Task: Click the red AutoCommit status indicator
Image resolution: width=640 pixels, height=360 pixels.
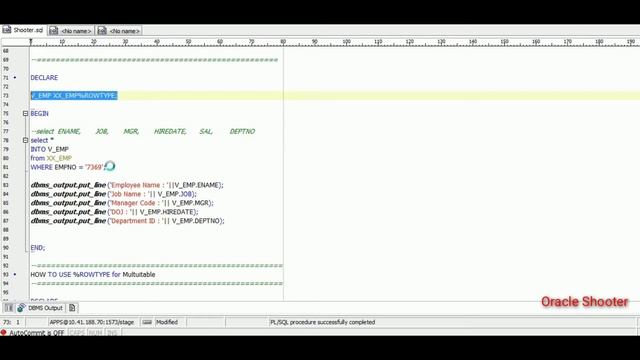Action: coord(4,333)
